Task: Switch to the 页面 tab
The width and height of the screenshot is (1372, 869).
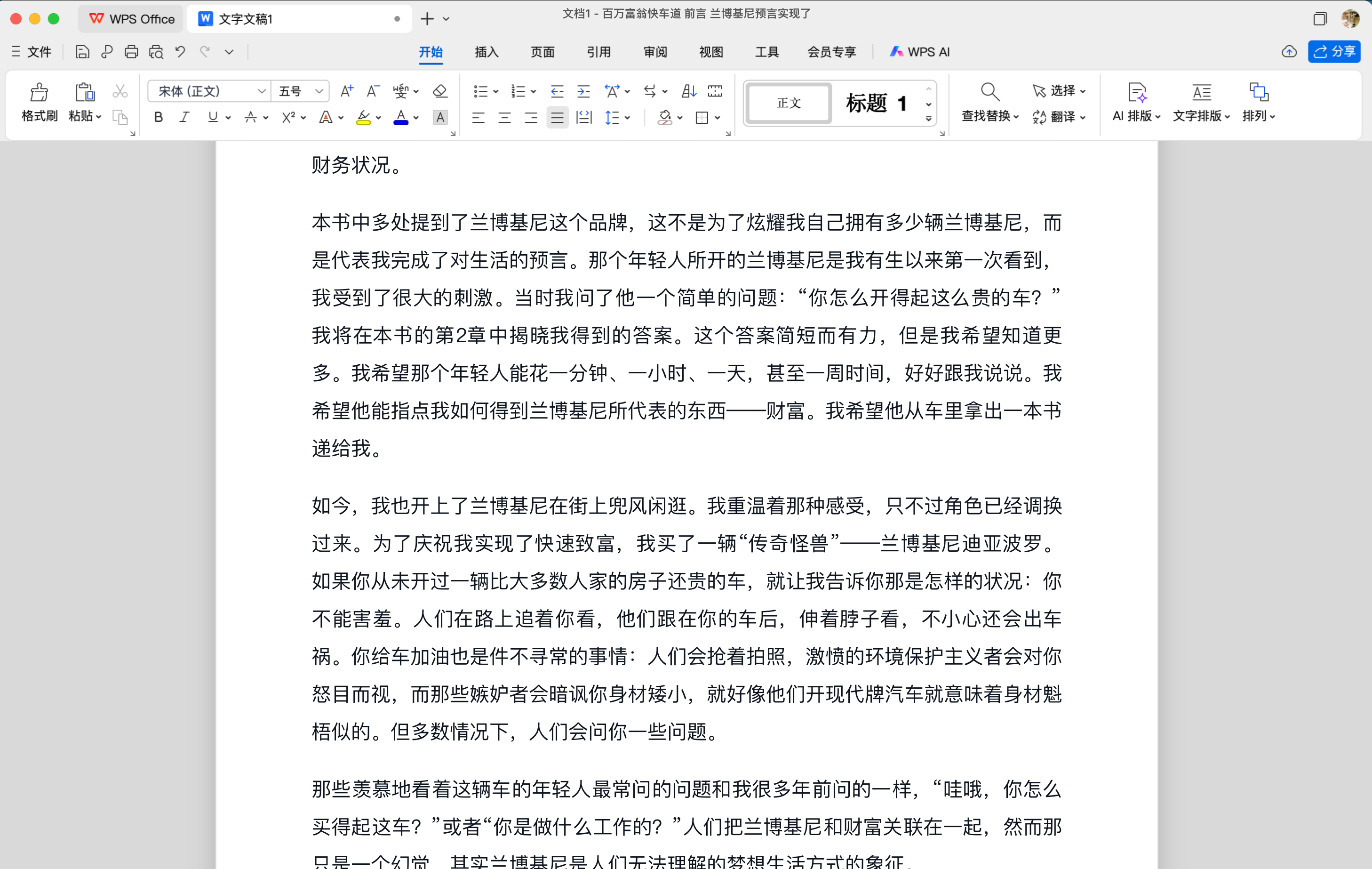Action: [542, 52]
